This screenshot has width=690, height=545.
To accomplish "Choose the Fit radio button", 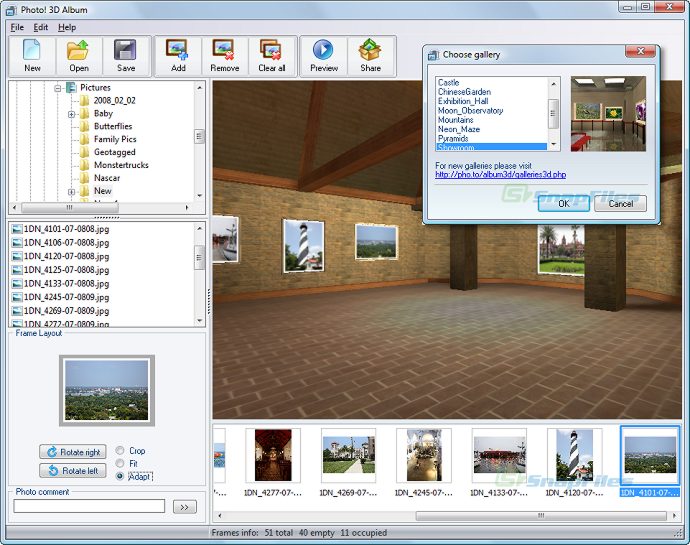I will pyautogui.click(x=120, y=463).
